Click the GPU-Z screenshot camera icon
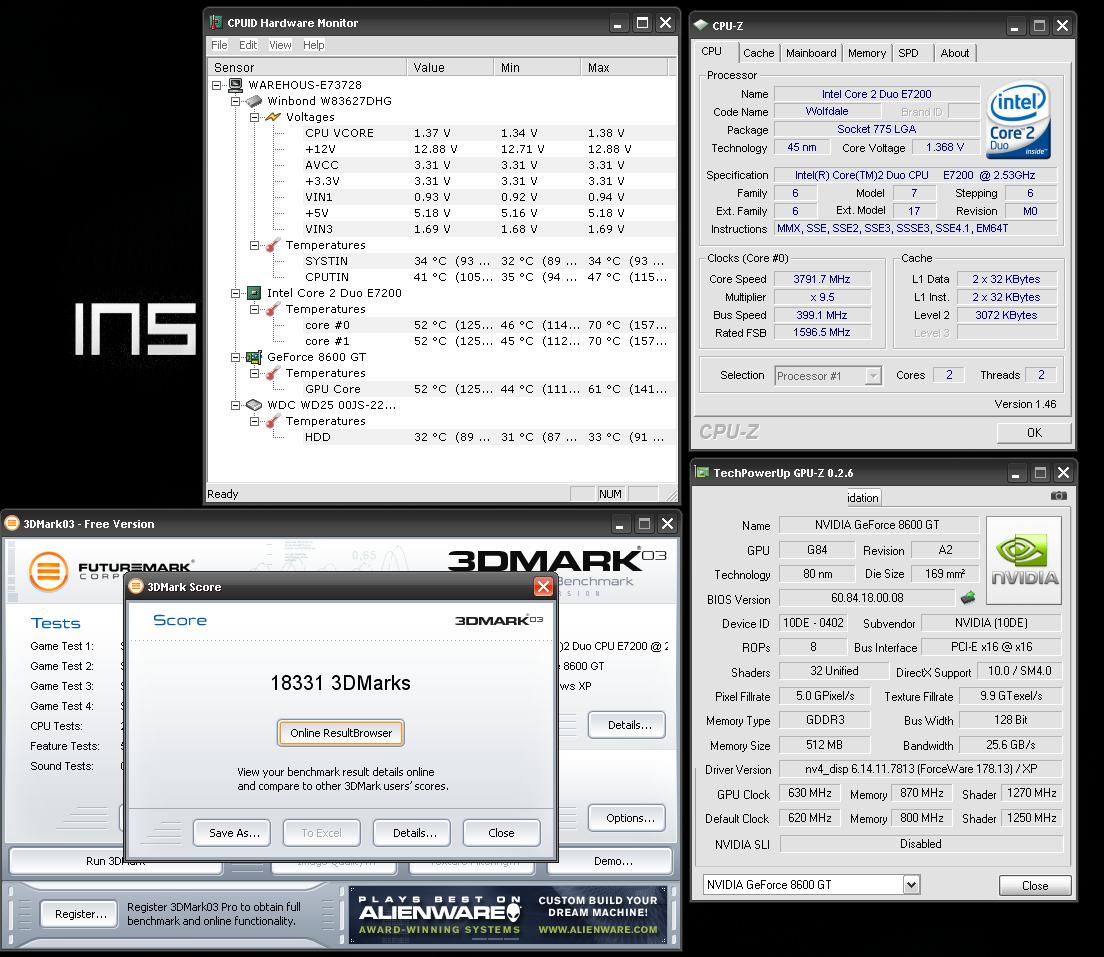The image size is (1104, 957). pos(1058,496)
